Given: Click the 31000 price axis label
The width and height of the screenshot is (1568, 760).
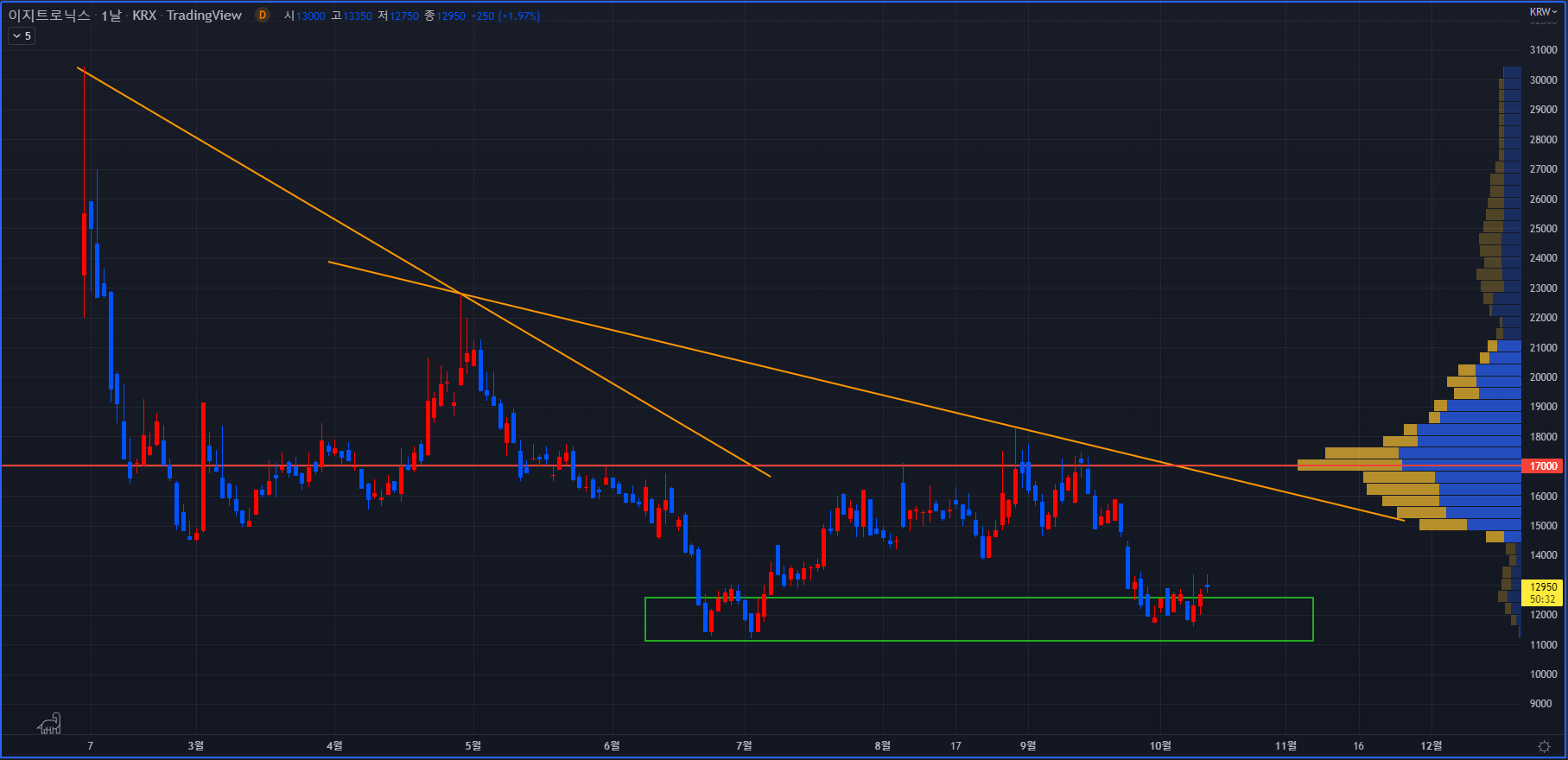Looking at the screenshot, I should 1543,50.
